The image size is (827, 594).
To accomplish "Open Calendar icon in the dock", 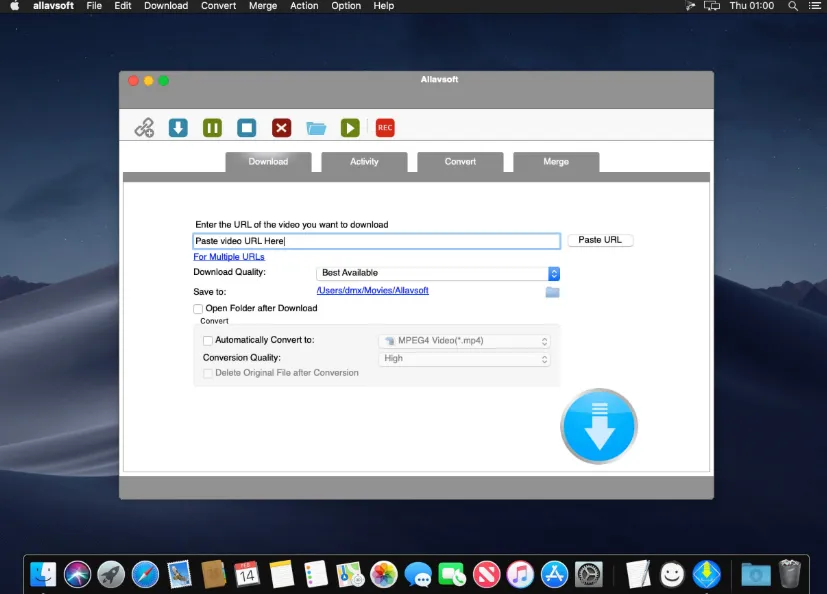I will click(x=247, y=574).
